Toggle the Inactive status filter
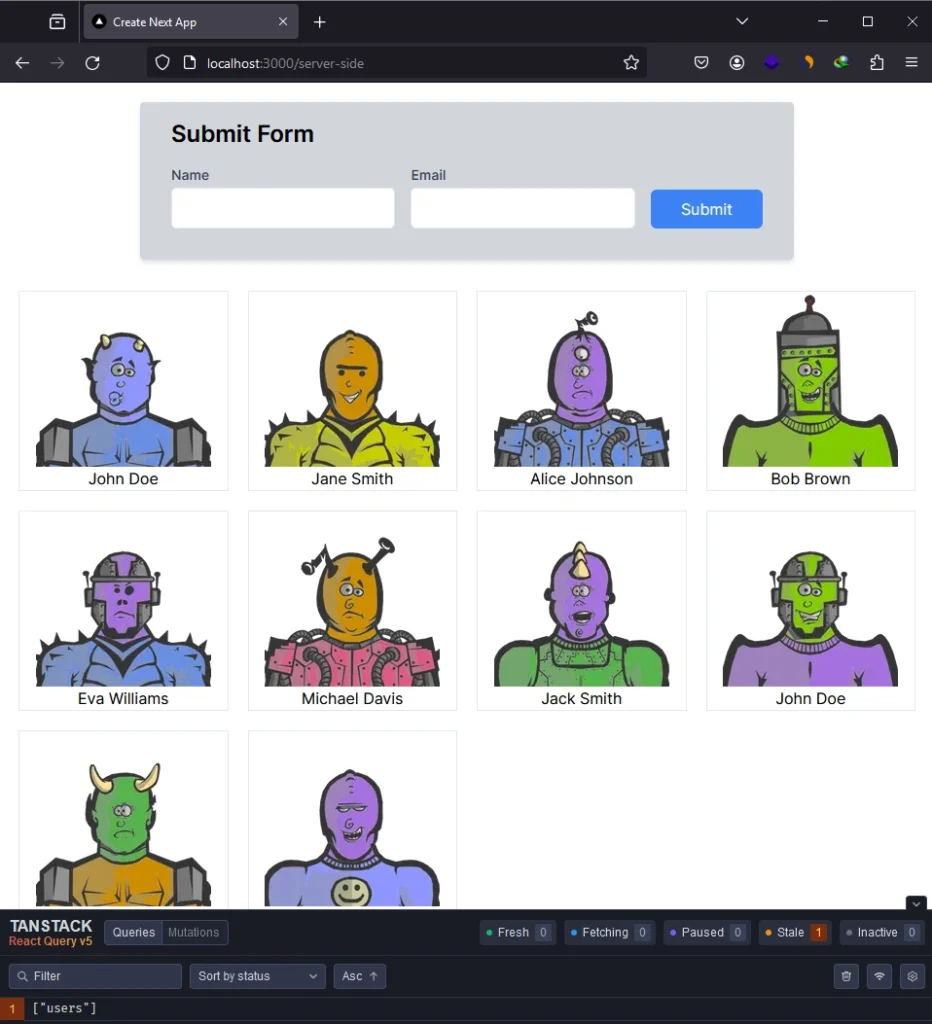Viewport: 932px width, 1024px height. click(x=881, y=933)
